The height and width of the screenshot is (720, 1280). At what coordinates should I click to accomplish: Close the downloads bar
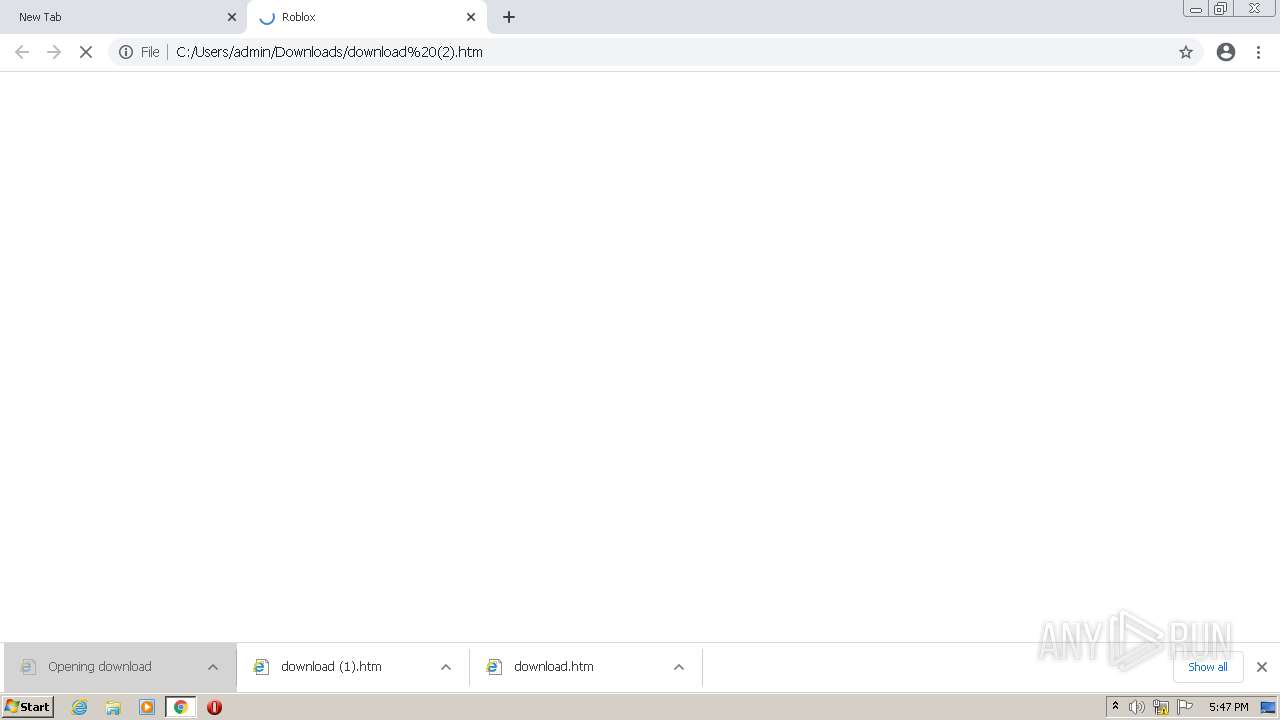click(1262, 667)
